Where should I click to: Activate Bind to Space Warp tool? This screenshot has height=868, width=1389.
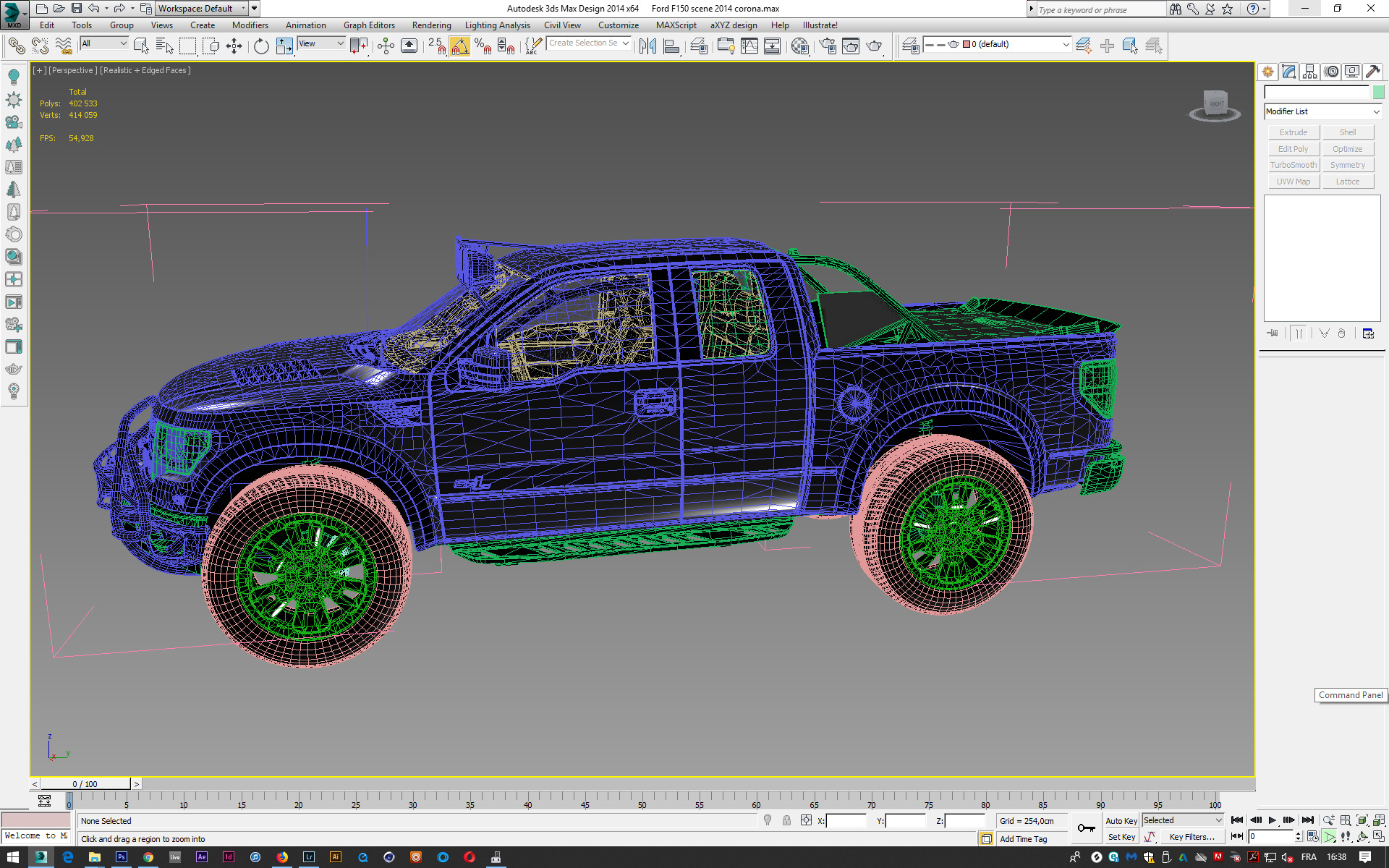64,46
